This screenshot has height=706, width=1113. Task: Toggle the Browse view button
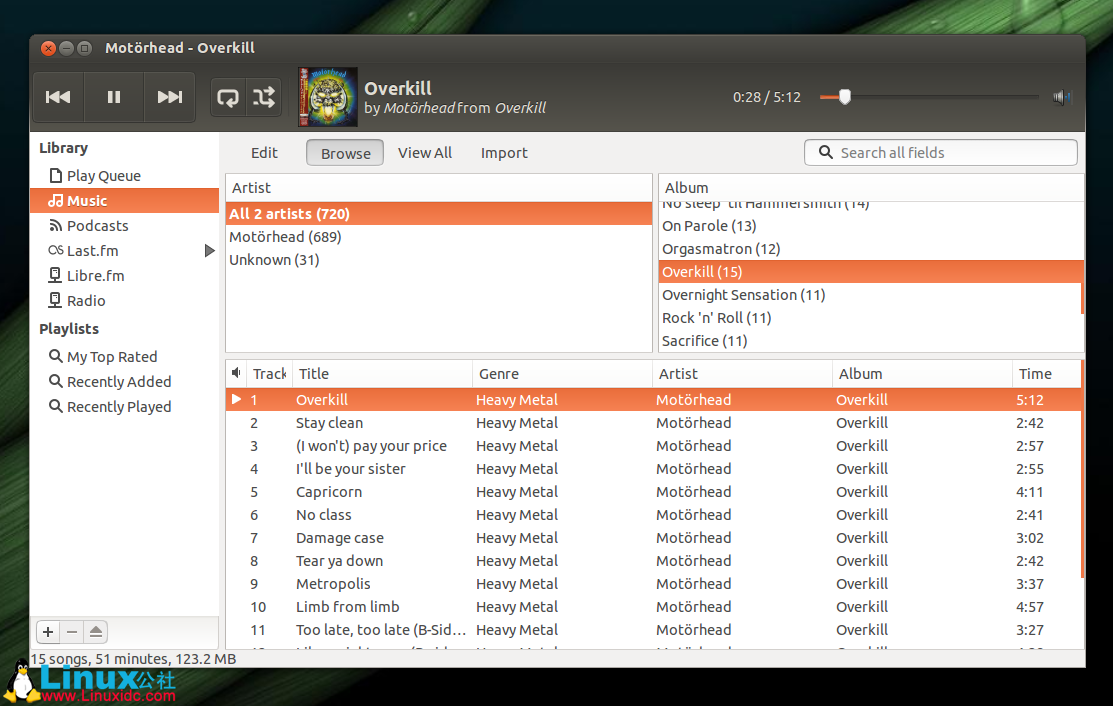click(345, 153)
